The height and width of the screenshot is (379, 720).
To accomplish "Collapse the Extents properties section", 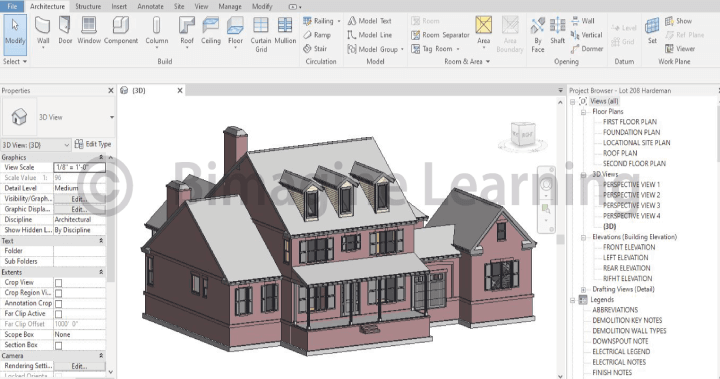I will [101, 272].
